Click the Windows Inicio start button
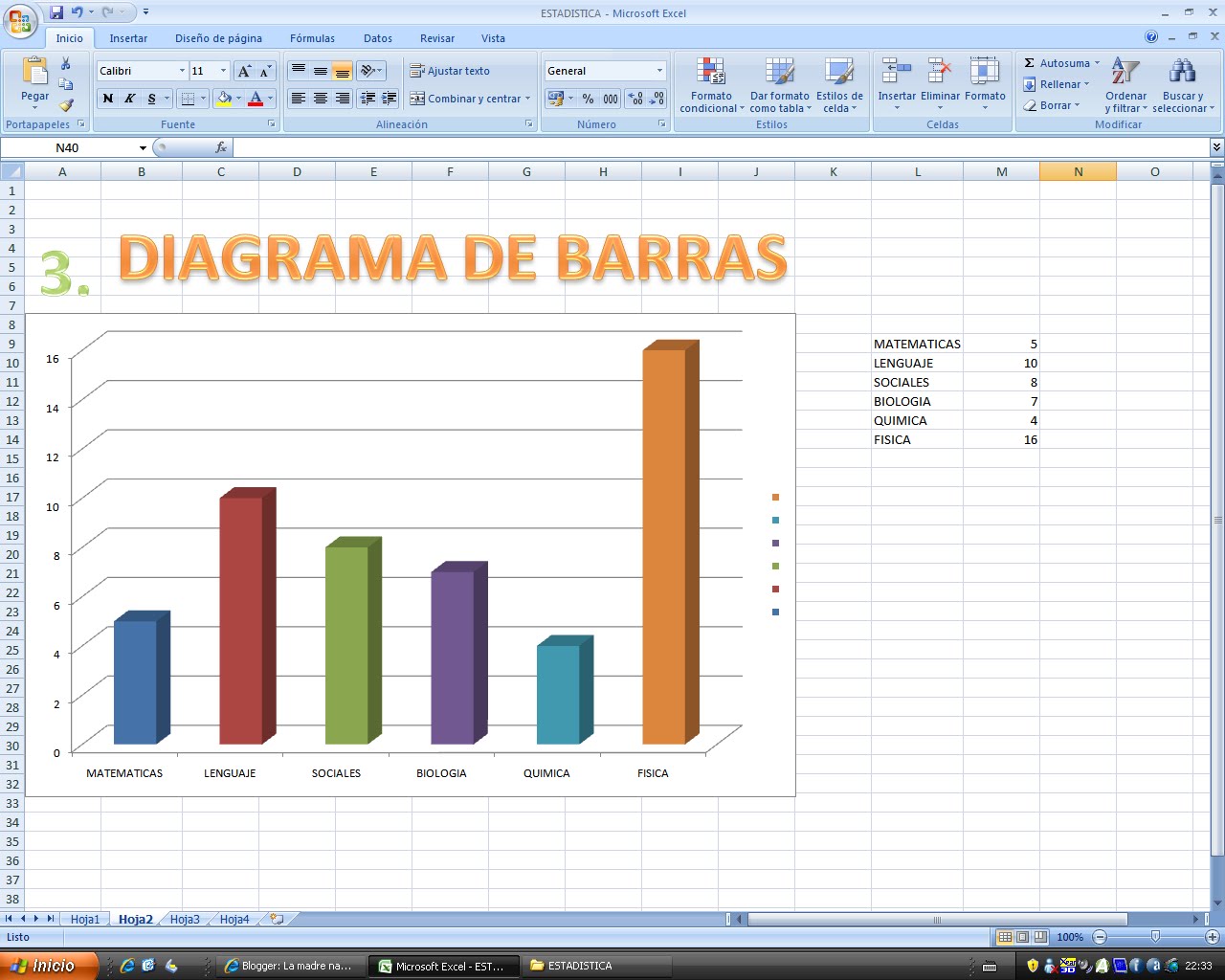Viewport: 1225px width, 980px height. point(49,966)
